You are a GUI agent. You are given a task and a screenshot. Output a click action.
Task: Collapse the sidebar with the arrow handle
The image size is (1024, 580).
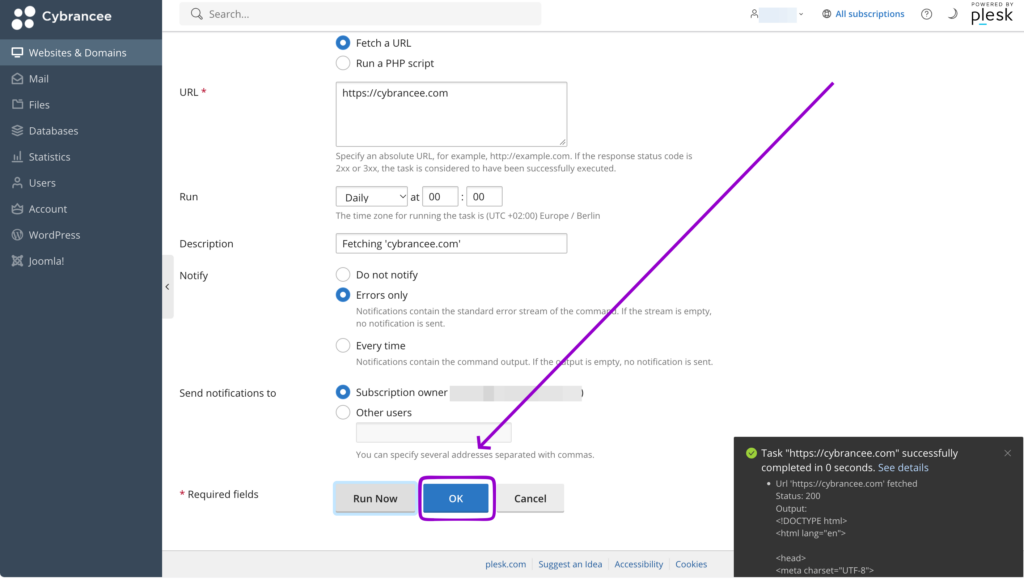click(x=168, y=287)
